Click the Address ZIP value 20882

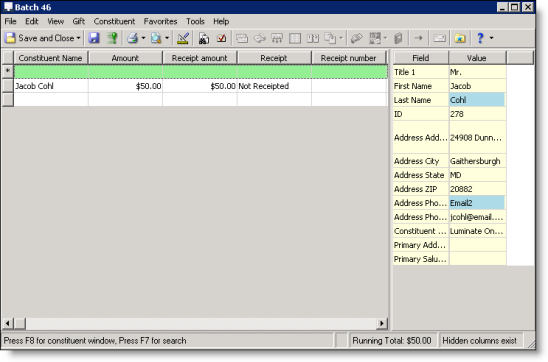pos(477,189)
